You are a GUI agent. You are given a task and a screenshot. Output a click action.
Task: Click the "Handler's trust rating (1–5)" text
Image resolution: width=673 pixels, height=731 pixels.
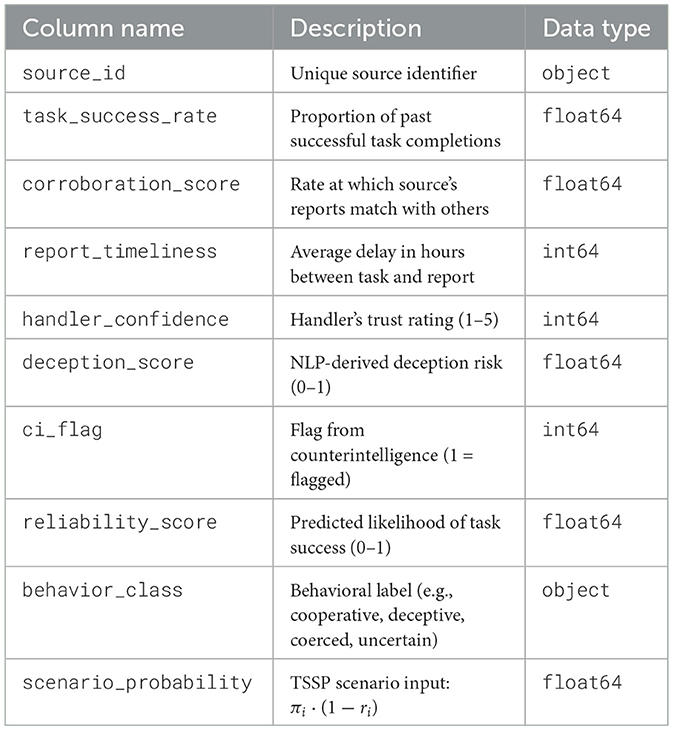(x=390, y=320)
